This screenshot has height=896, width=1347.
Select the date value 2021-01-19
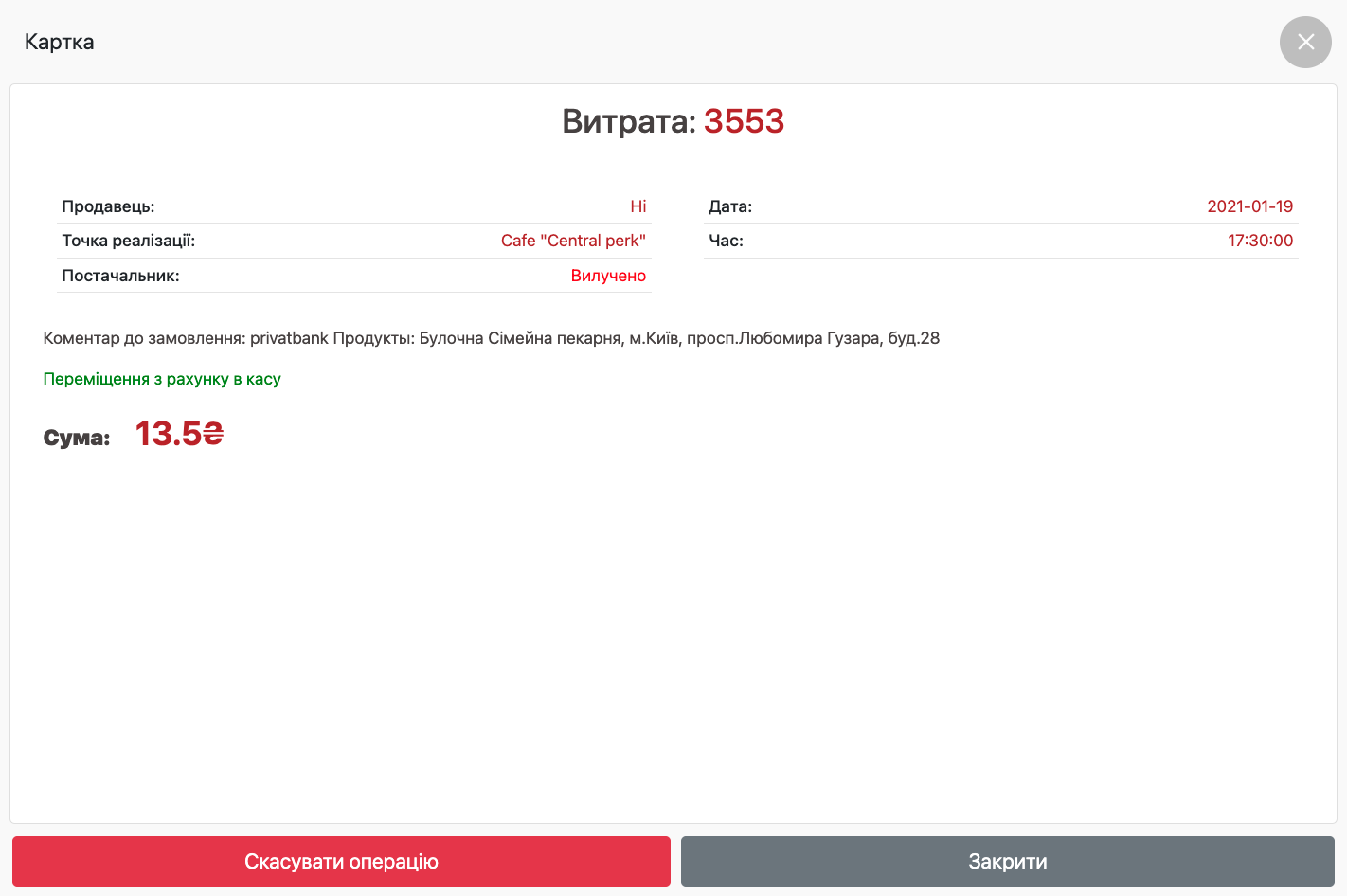(x=1249, y=206)
